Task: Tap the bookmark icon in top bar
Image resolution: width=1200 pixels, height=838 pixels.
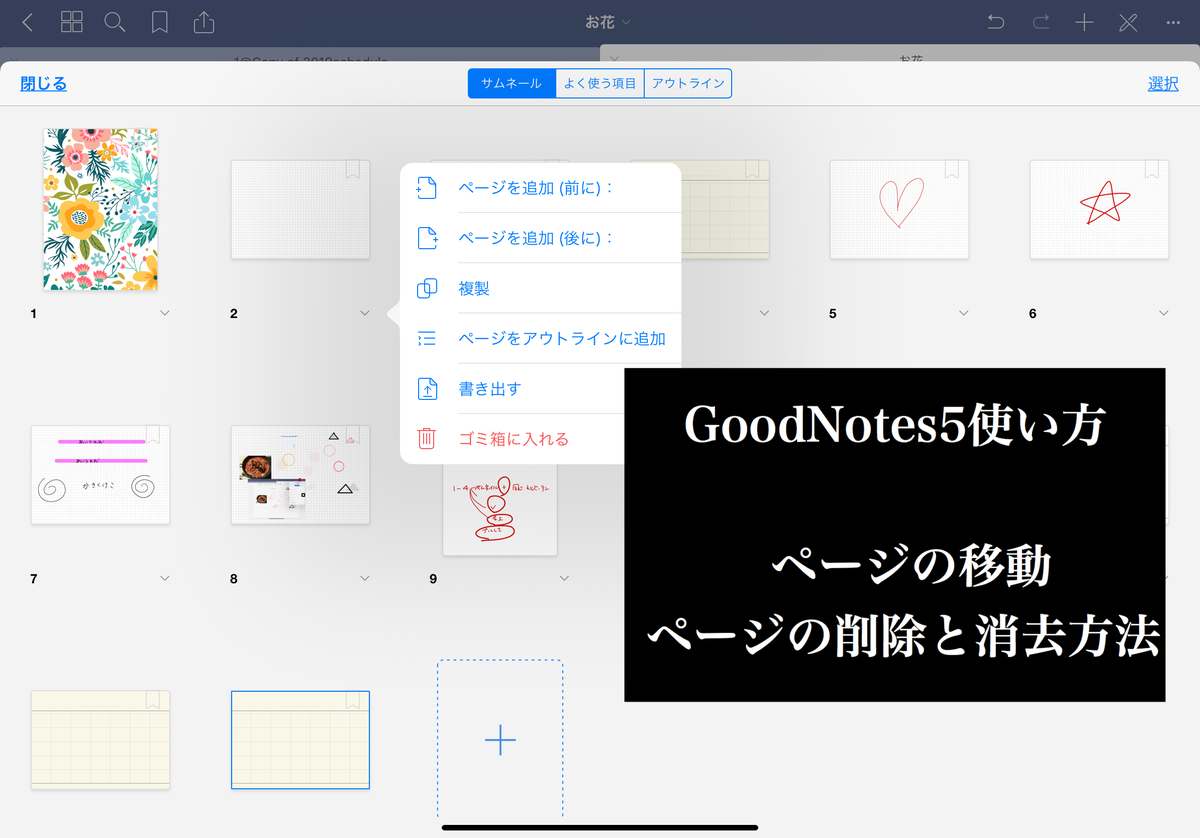Action: pyautogui.click(x=159, y=22)
